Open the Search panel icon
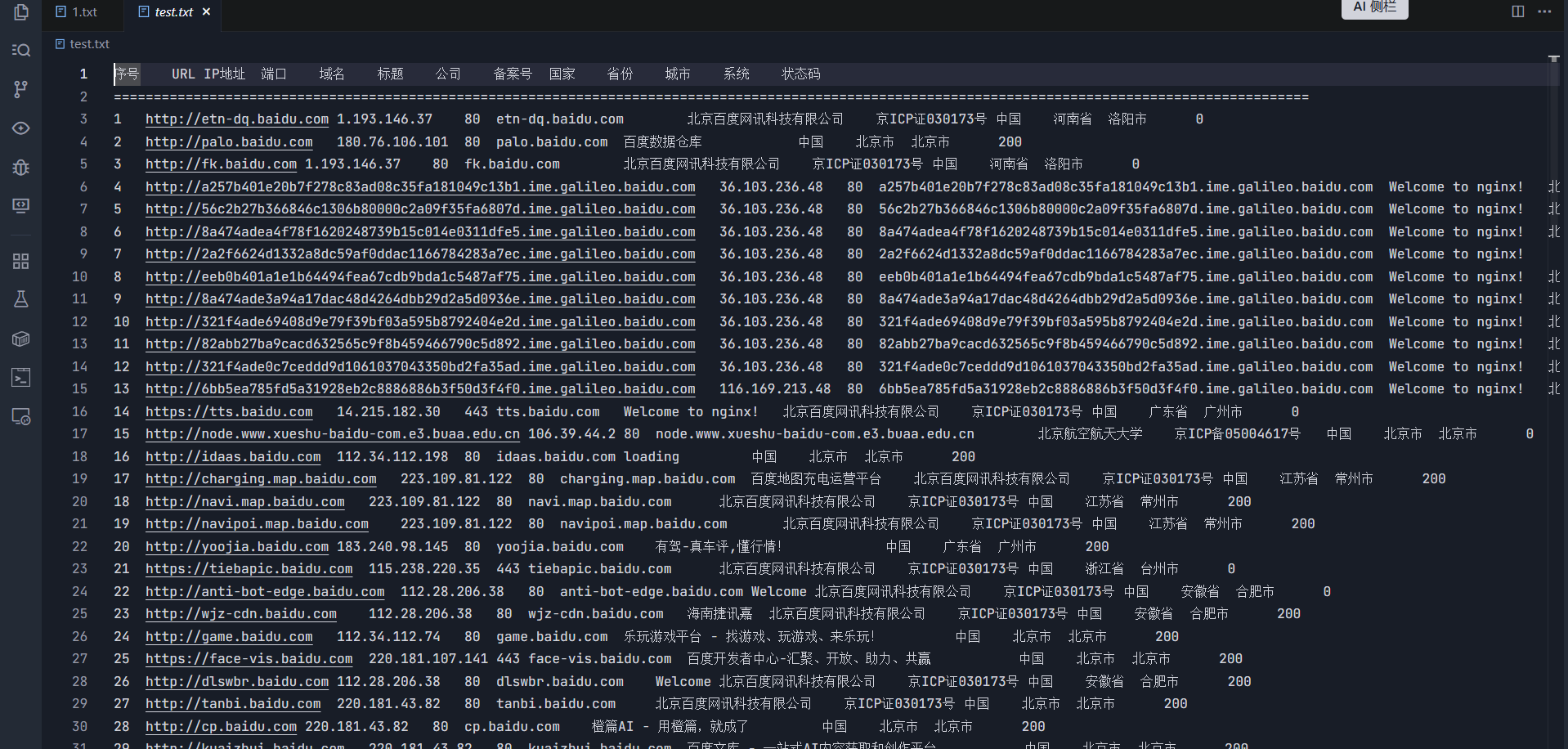The width and height of the screenshot is (1568, 749). [21, 51]
